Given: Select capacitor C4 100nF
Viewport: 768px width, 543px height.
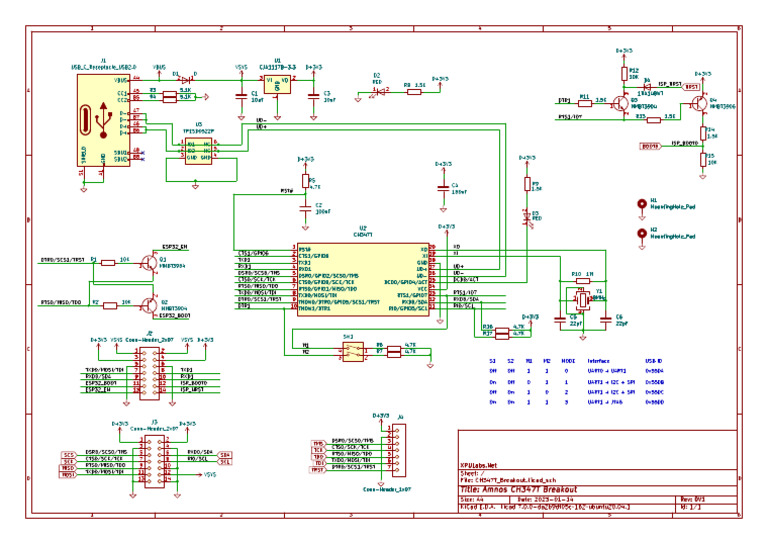Looking at the screenshot, I should [x=443, y=188].
